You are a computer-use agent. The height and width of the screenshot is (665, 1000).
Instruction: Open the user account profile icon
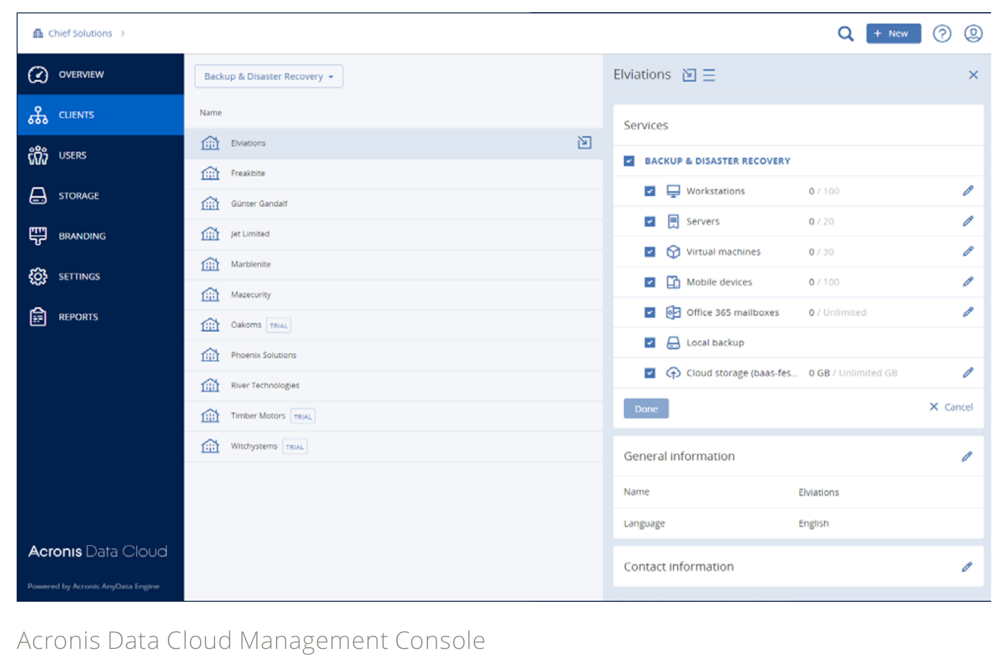click(972, 34)
